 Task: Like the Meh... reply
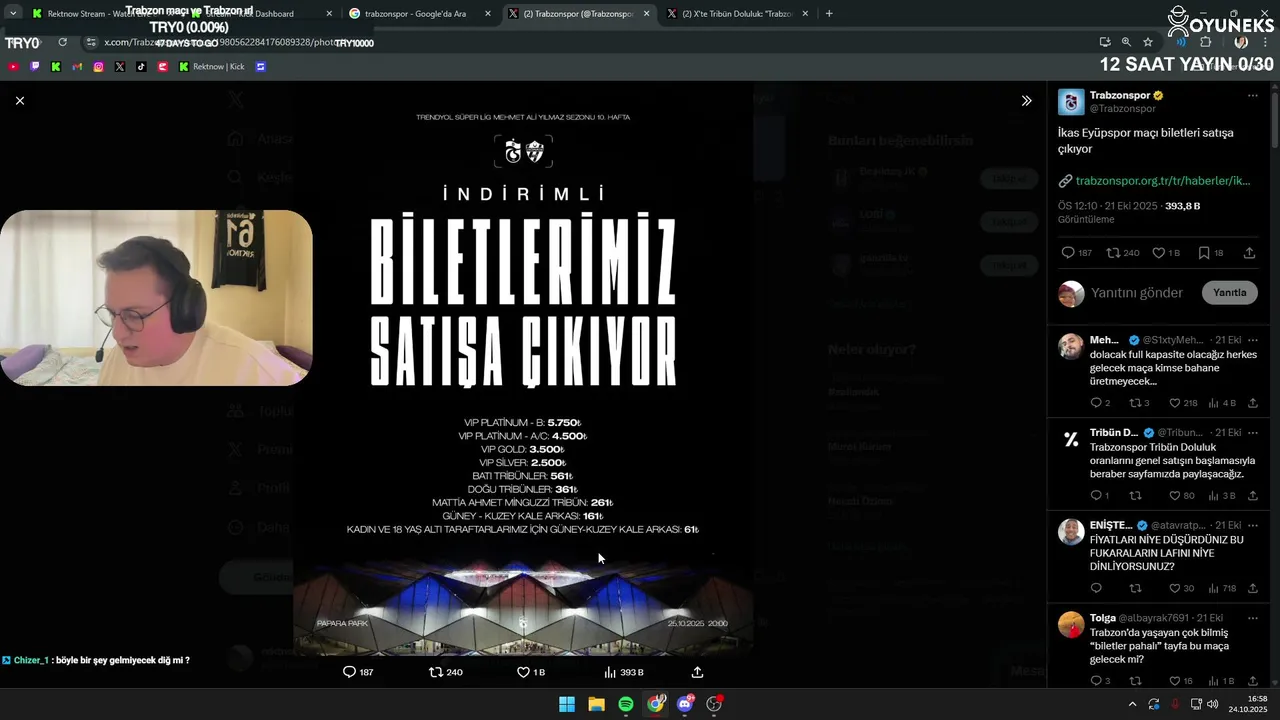tap(1175, 403)
